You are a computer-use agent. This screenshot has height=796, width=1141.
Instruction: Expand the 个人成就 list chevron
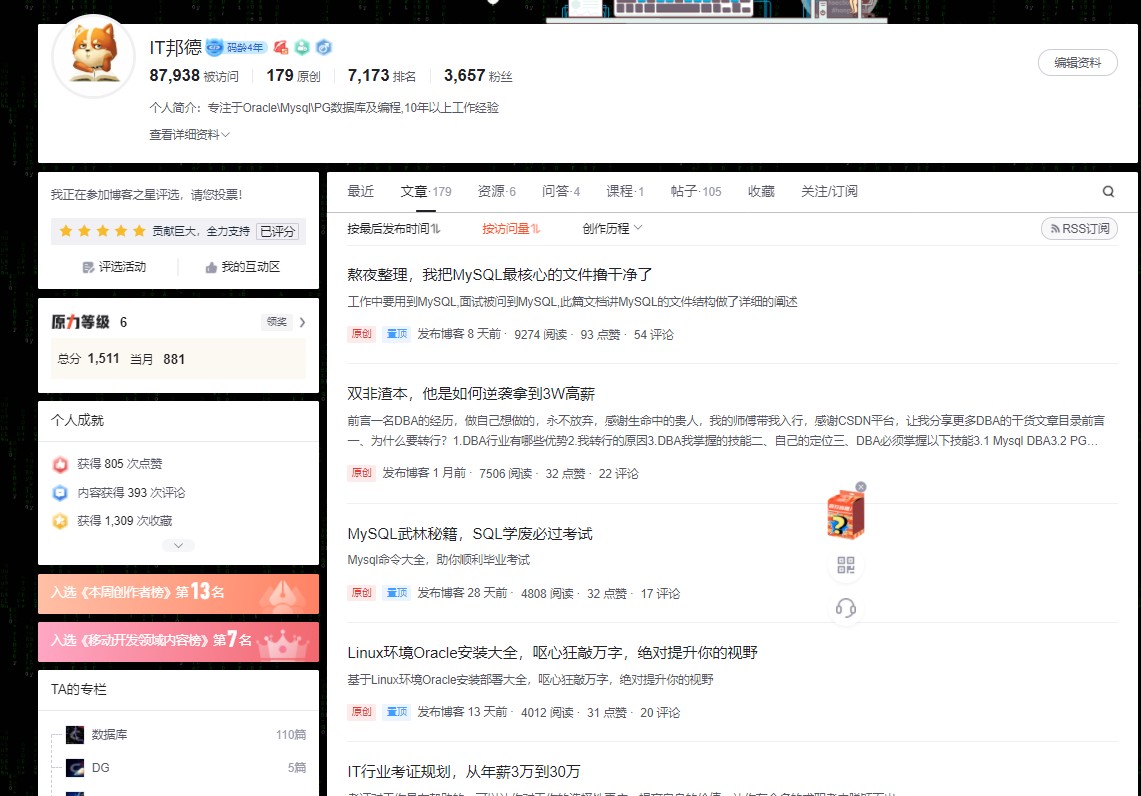click(x=178, y=545)
